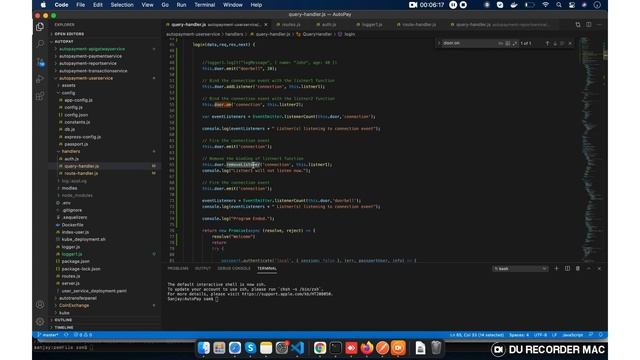640x360 pixels.
Task: Maximize the terminal panel size
Action: [x=589, y=269]
